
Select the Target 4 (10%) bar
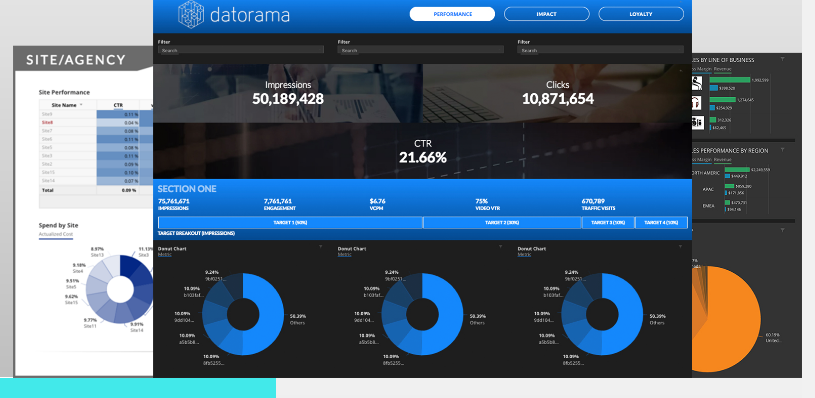[661, 222]
